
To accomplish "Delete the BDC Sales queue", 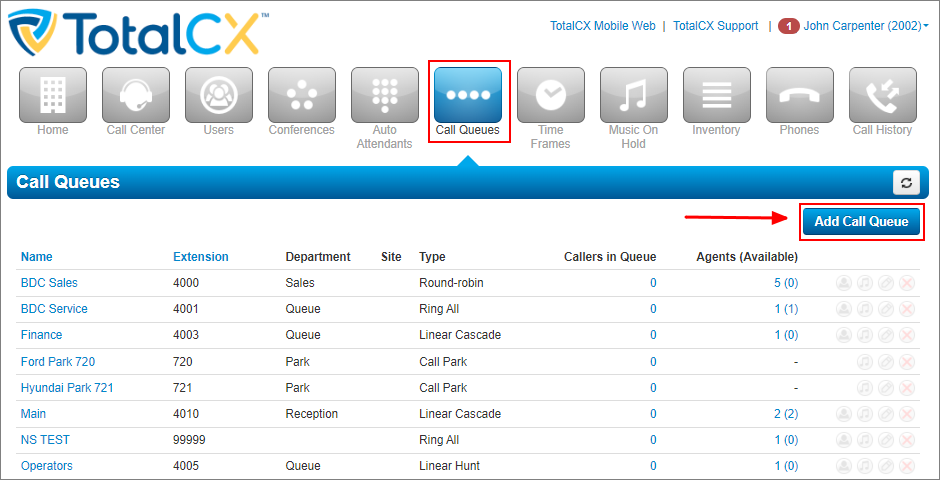I will [x=907, y=283].
